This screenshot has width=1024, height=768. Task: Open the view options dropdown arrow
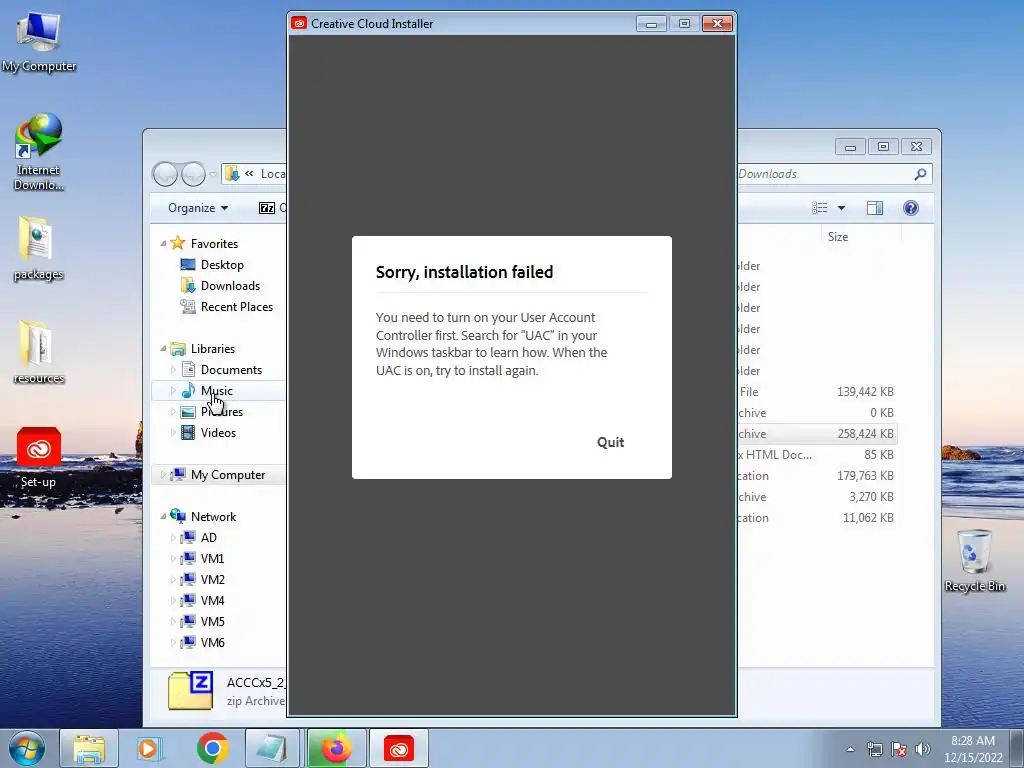coord(841,208)
